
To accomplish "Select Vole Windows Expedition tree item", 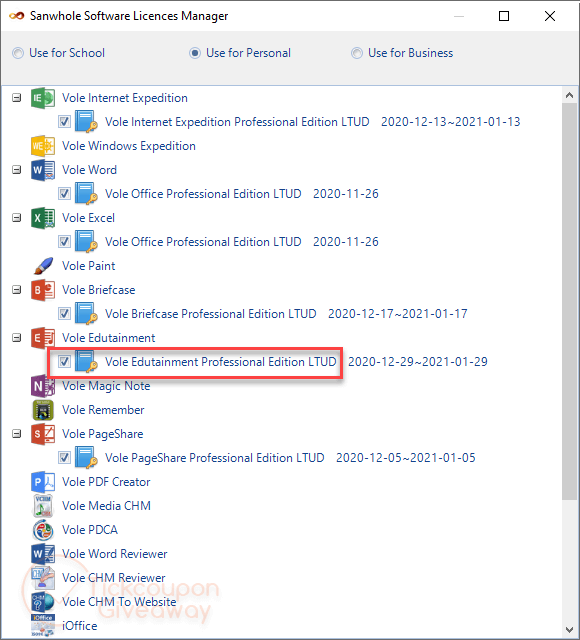I will 129,146.
